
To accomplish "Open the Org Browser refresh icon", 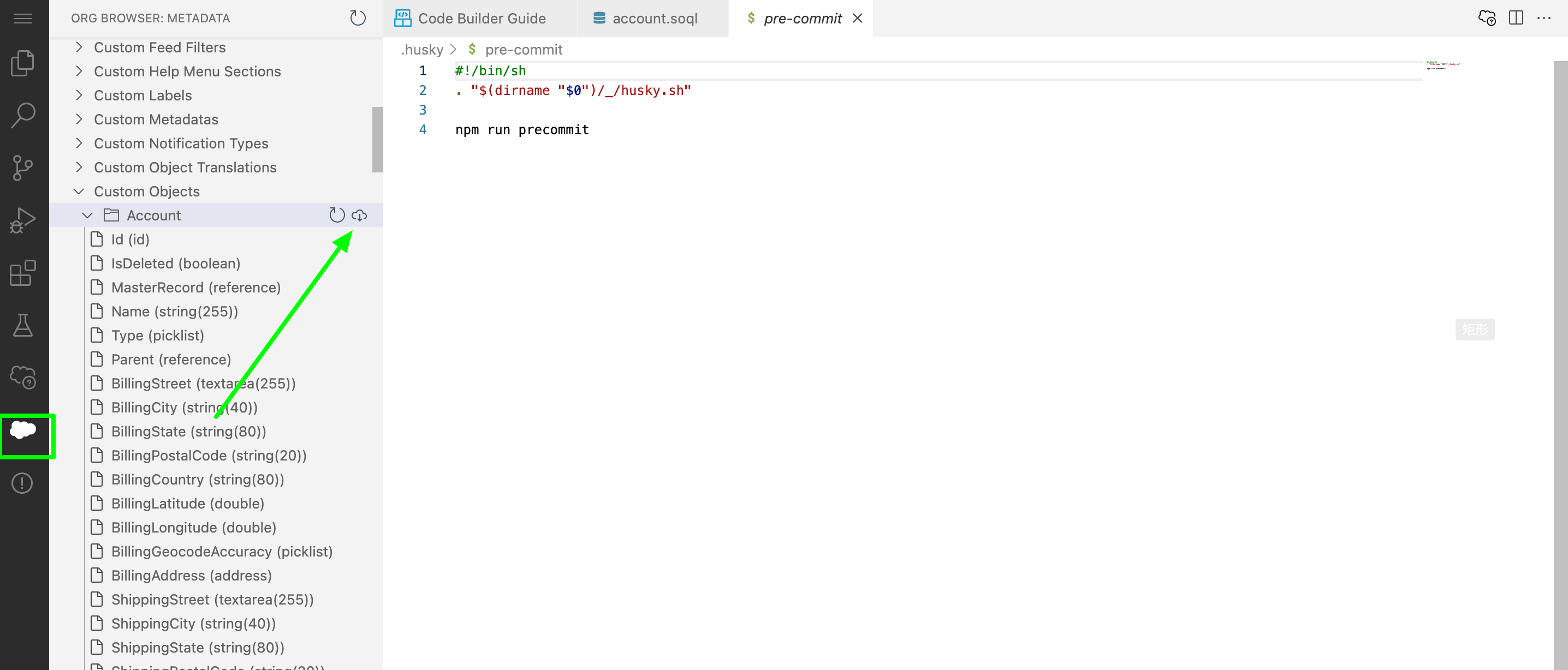I will 359,17.
